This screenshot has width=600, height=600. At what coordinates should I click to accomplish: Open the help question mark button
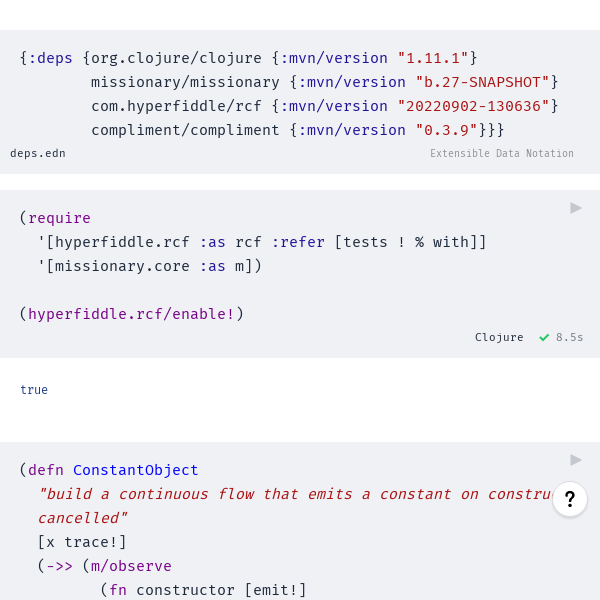tap(570, 499)
